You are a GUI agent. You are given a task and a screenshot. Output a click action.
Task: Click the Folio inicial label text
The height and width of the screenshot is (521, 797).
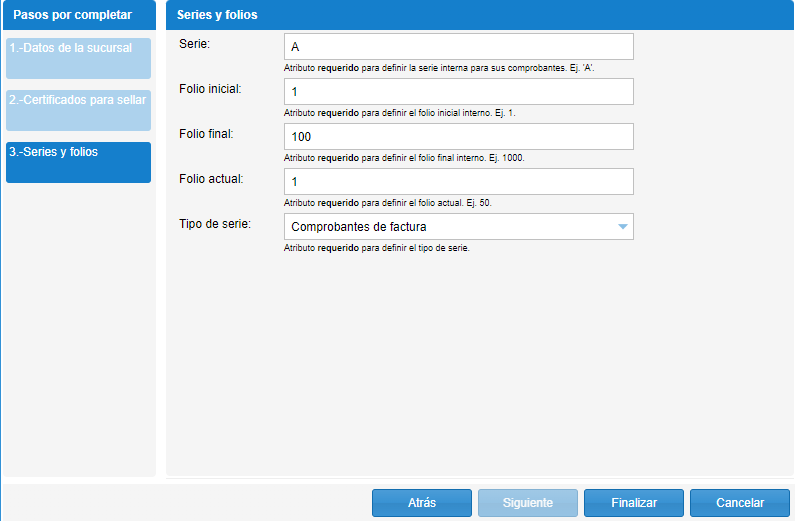click(x=209, y=89)
